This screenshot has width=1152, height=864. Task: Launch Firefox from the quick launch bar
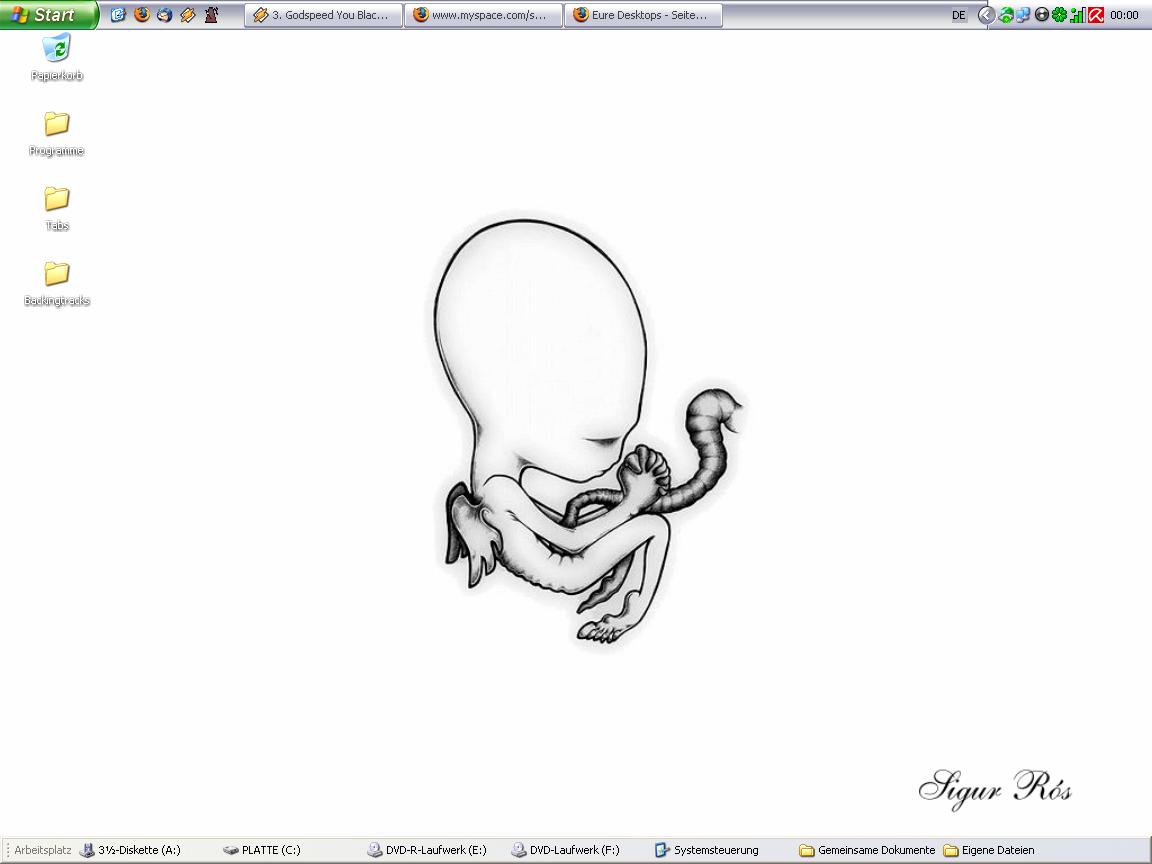tap(142, 15)
